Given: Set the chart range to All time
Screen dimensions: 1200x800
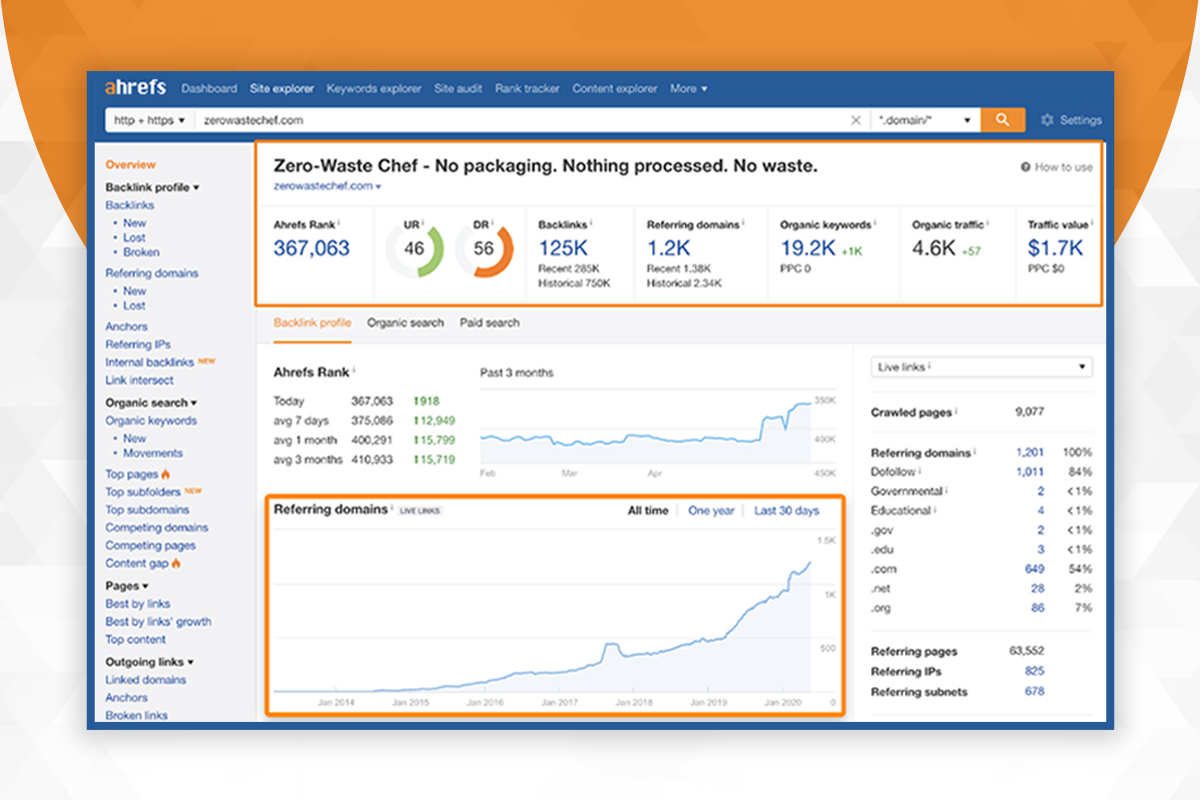Looking at the screenshot, I should [x=648, y=511].
